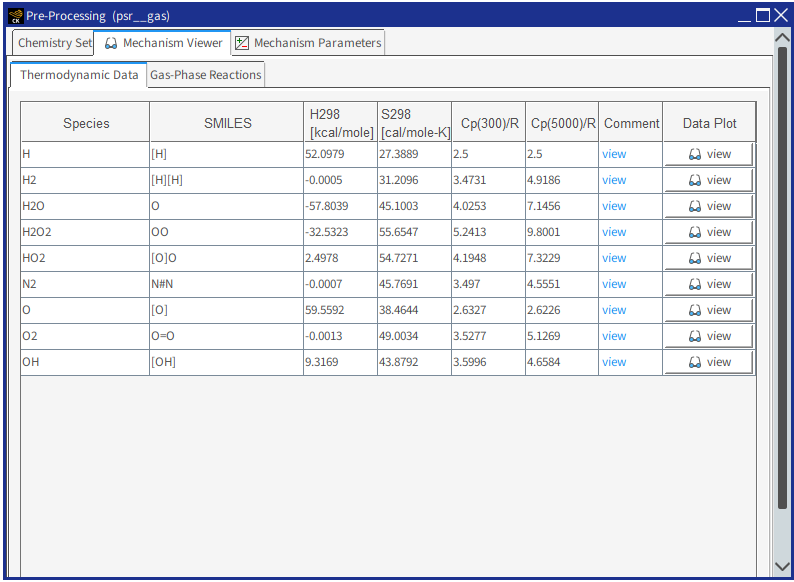Click comment view link for N2
Image resolution: width=794 pixels, height=582 pixels.
coord(614,284)
